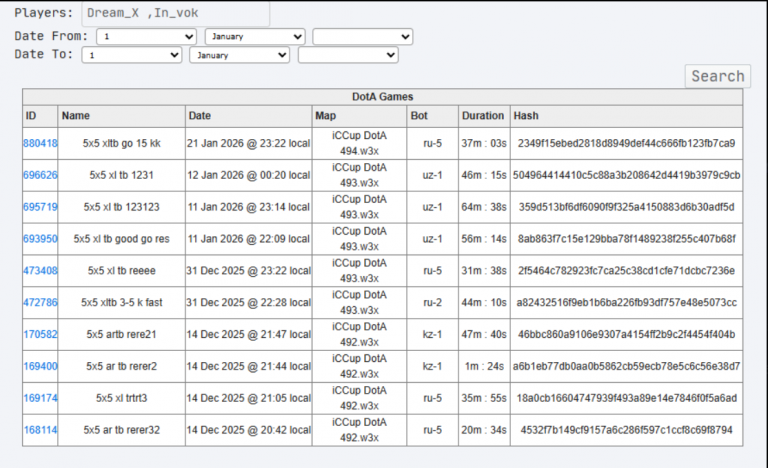Expand the Date From year dropdown
This screenshot has width=768, height=468.
click(363, 36)
